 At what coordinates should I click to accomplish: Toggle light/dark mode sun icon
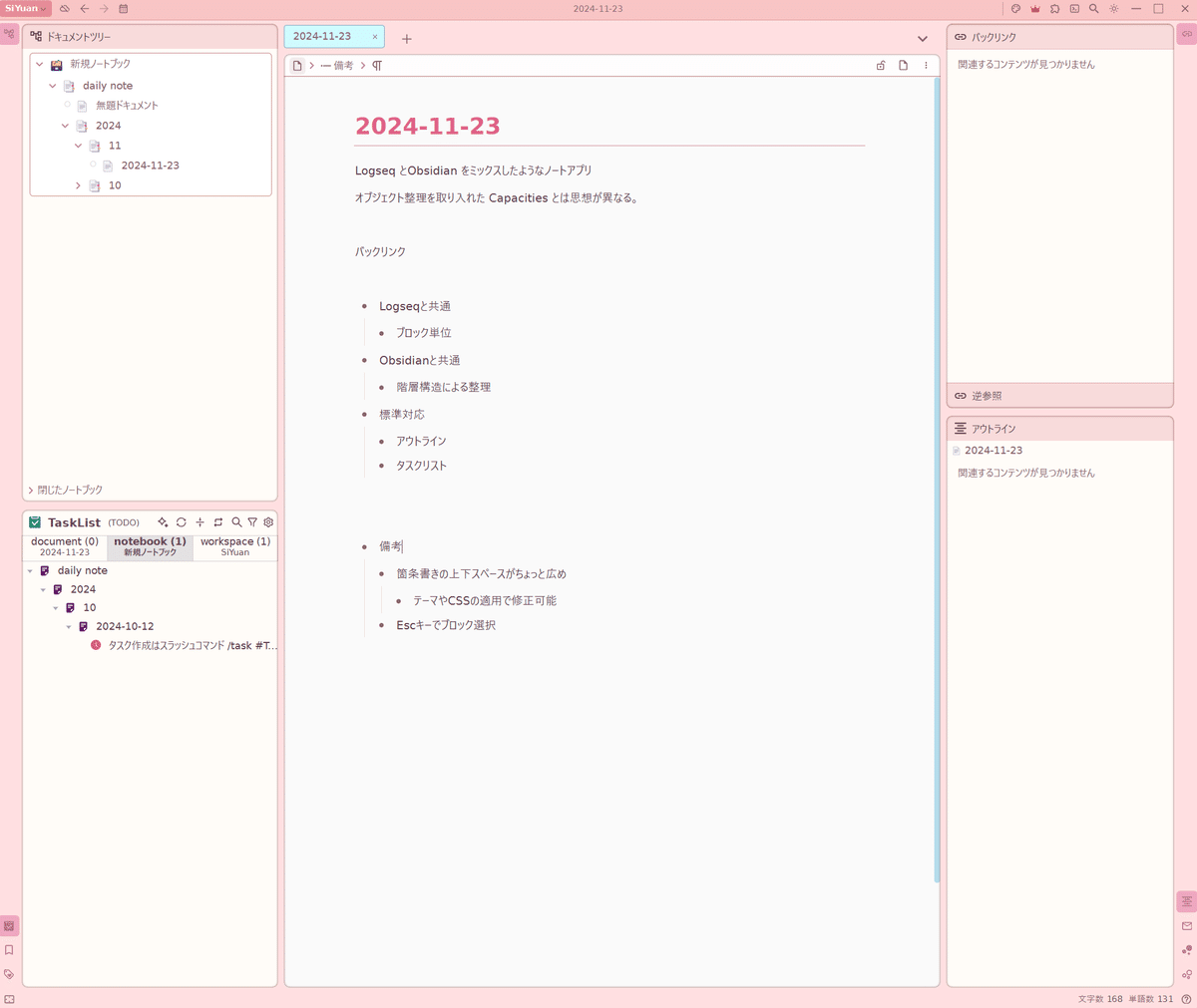1114,9
